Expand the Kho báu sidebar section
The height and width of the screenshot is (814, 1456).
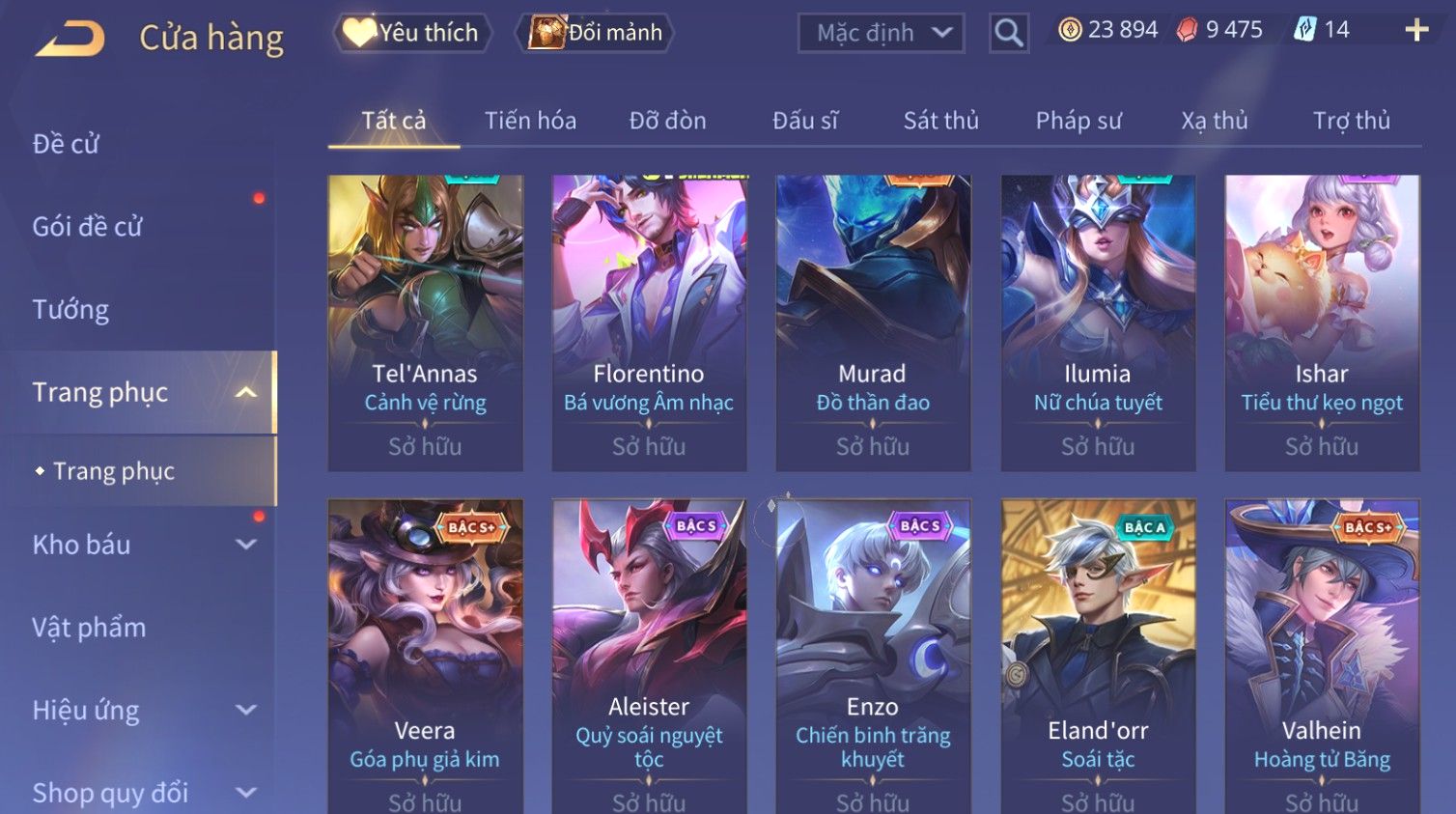coord(246,545)
